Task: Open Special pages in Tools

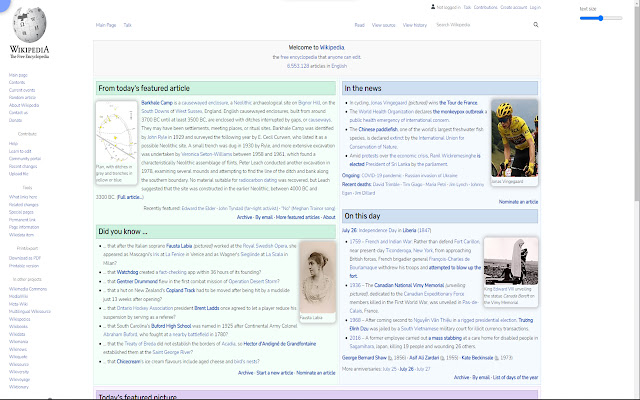Action: coord(21,212)
